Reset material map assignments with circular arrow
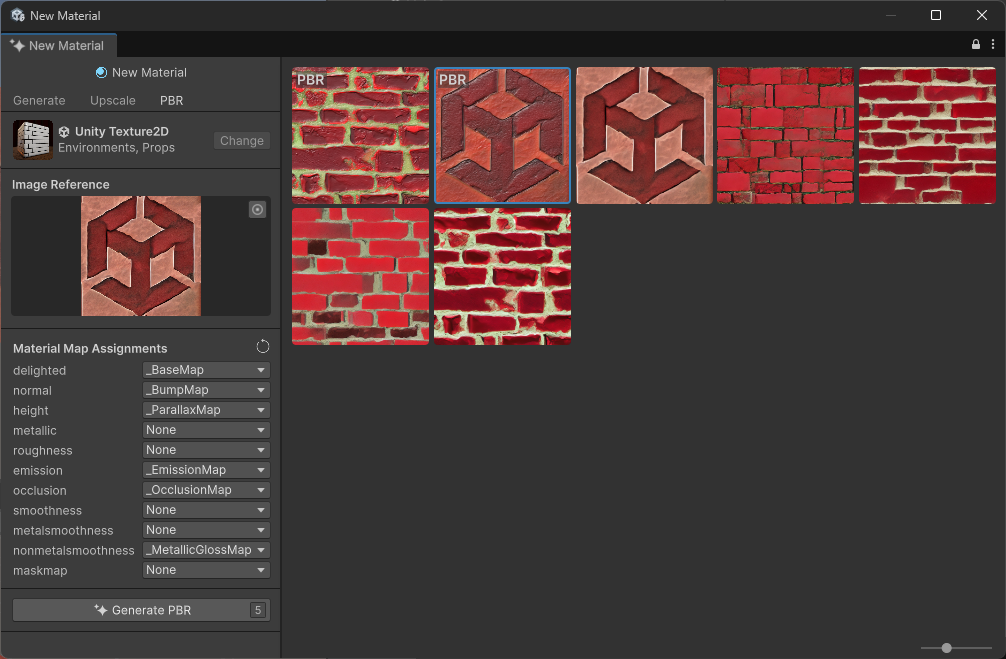 coord(263,347)
